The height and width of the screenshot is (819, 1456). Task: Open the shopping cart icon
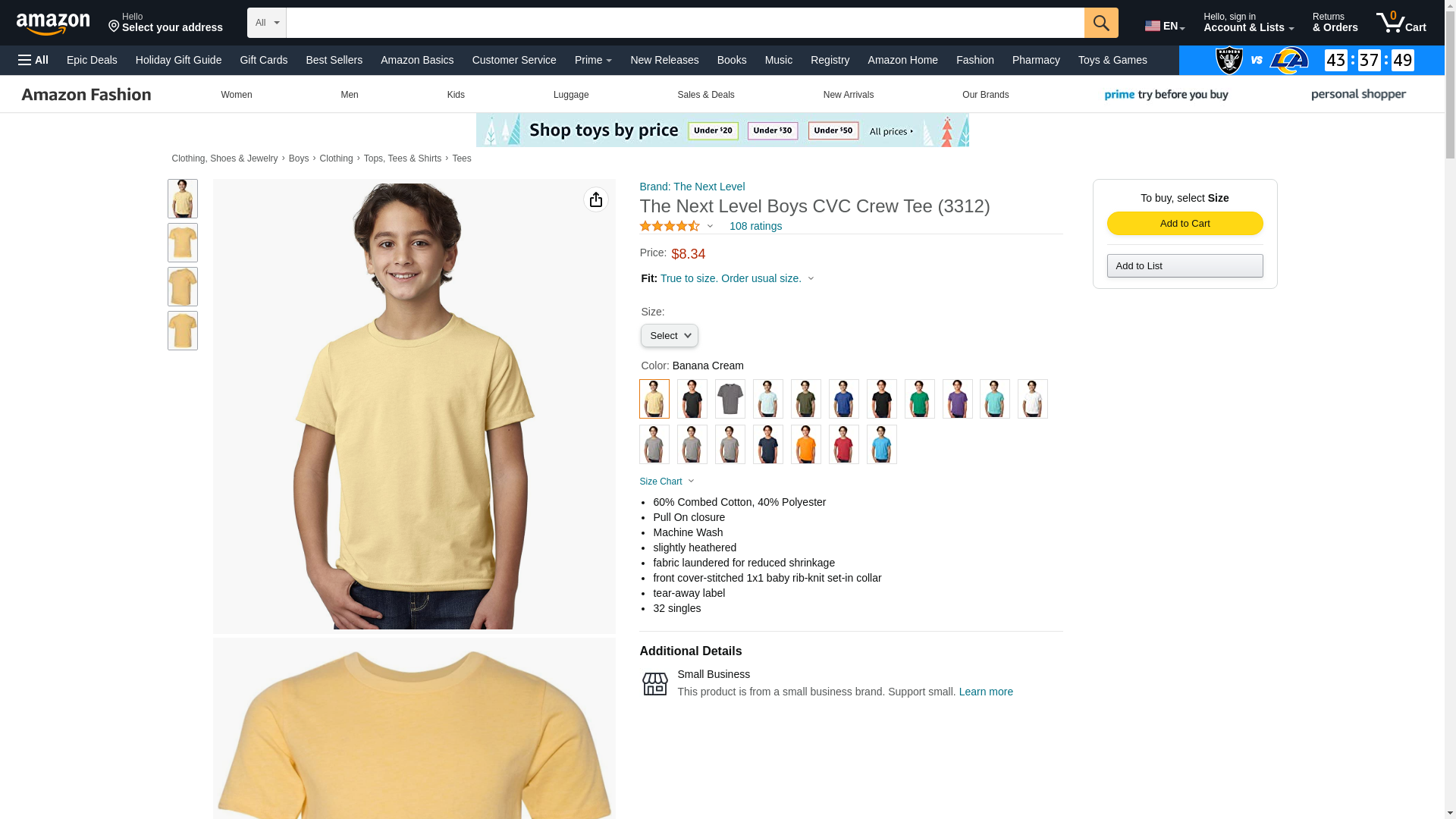(x=1401, y=22)
